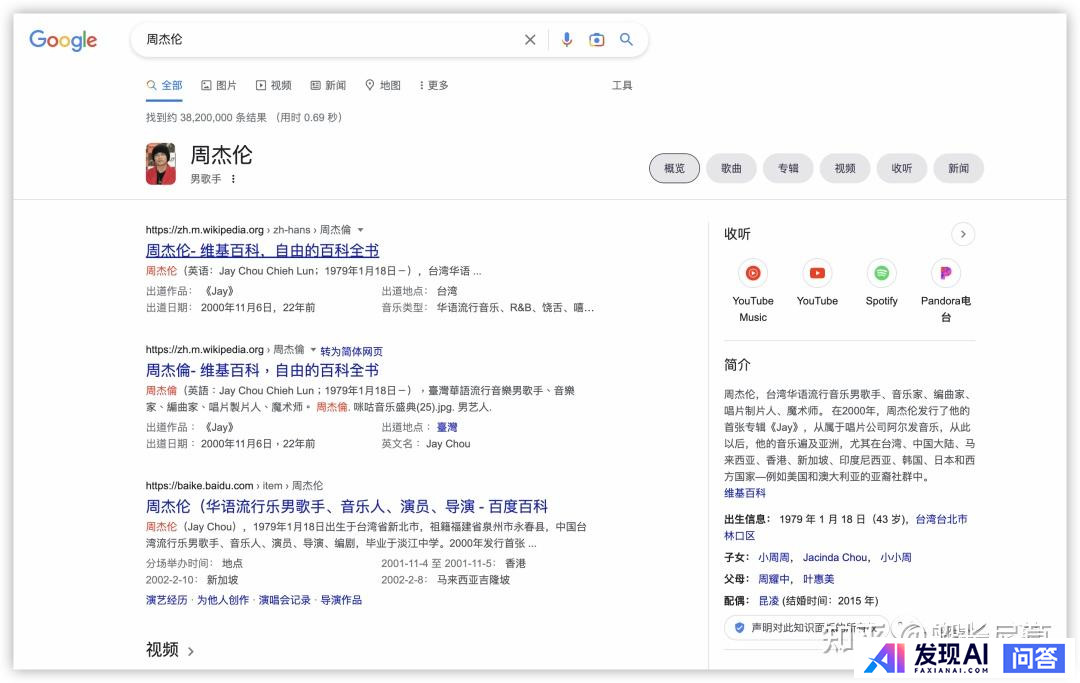Open the Spotify listening icon
The width and height of the screenshot is (1080, 683).
click(x=881, y=273)
